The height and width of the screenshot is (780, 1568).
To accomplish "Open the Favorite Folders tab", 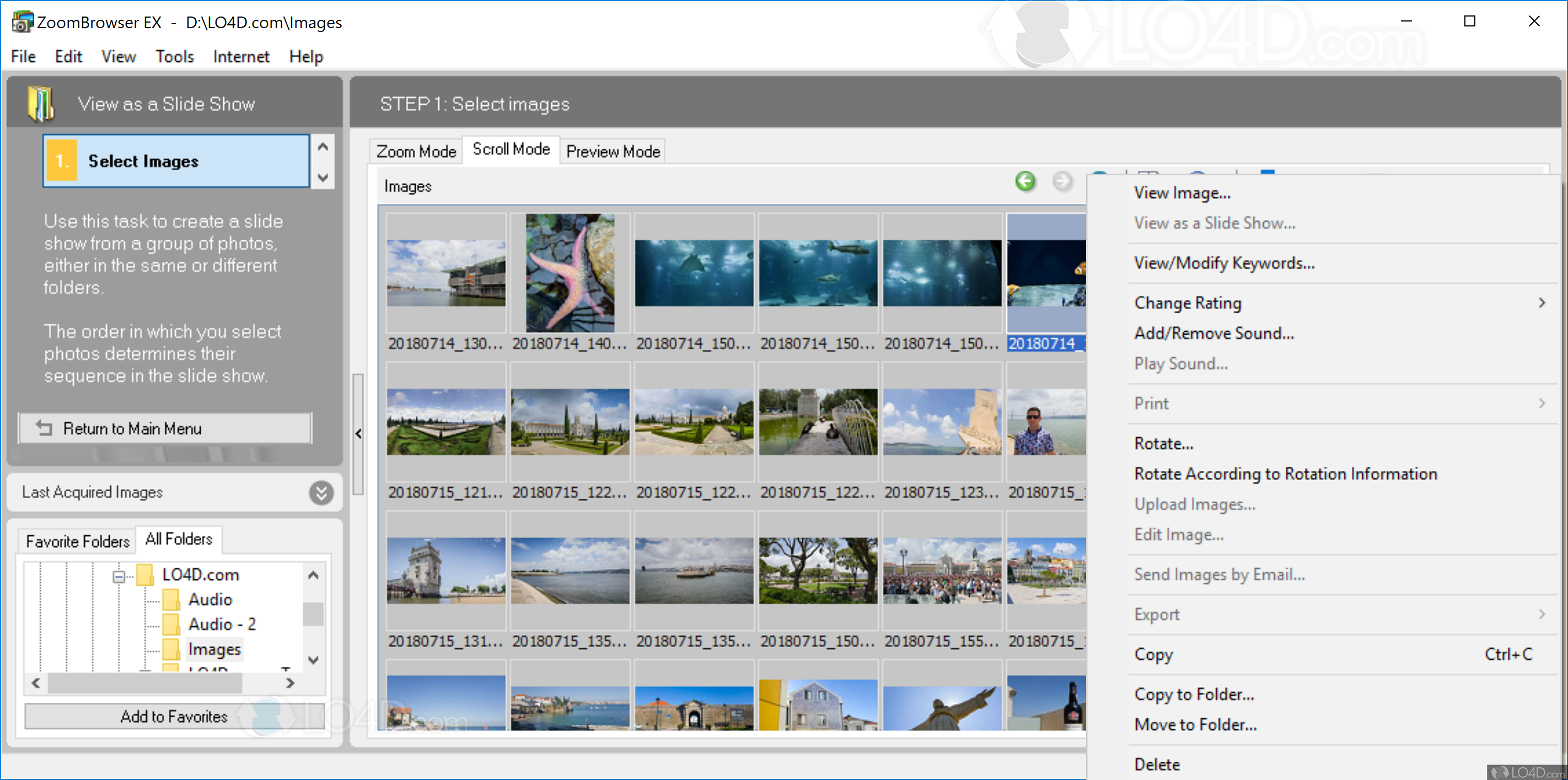I will [77, 541].
